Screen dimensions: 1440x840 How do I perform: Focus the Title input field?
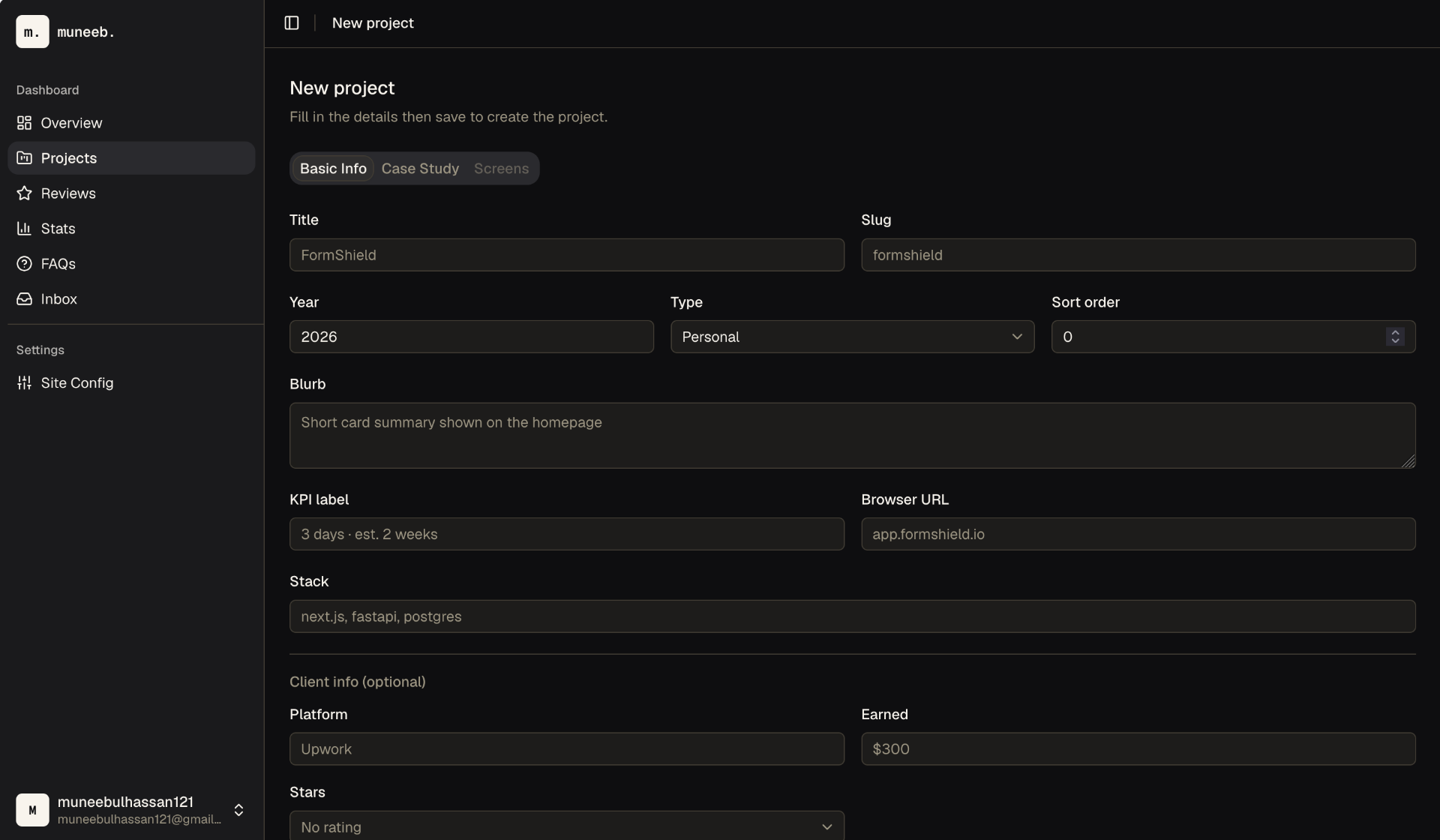[566, 255]
